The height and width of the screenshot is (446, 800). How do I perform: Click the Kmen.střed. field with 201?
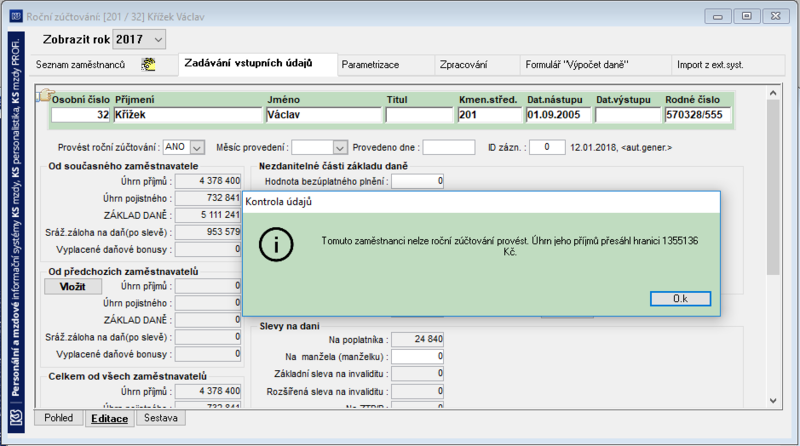[490, 115]
